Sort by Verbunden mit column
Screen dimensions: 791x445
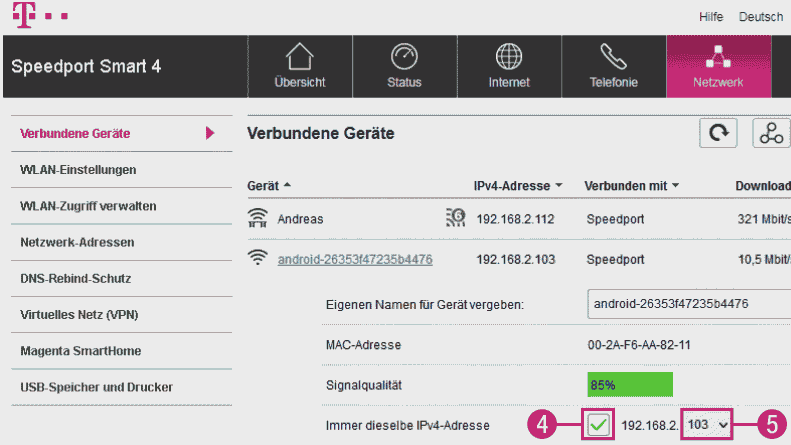click(x=632, y=186)
